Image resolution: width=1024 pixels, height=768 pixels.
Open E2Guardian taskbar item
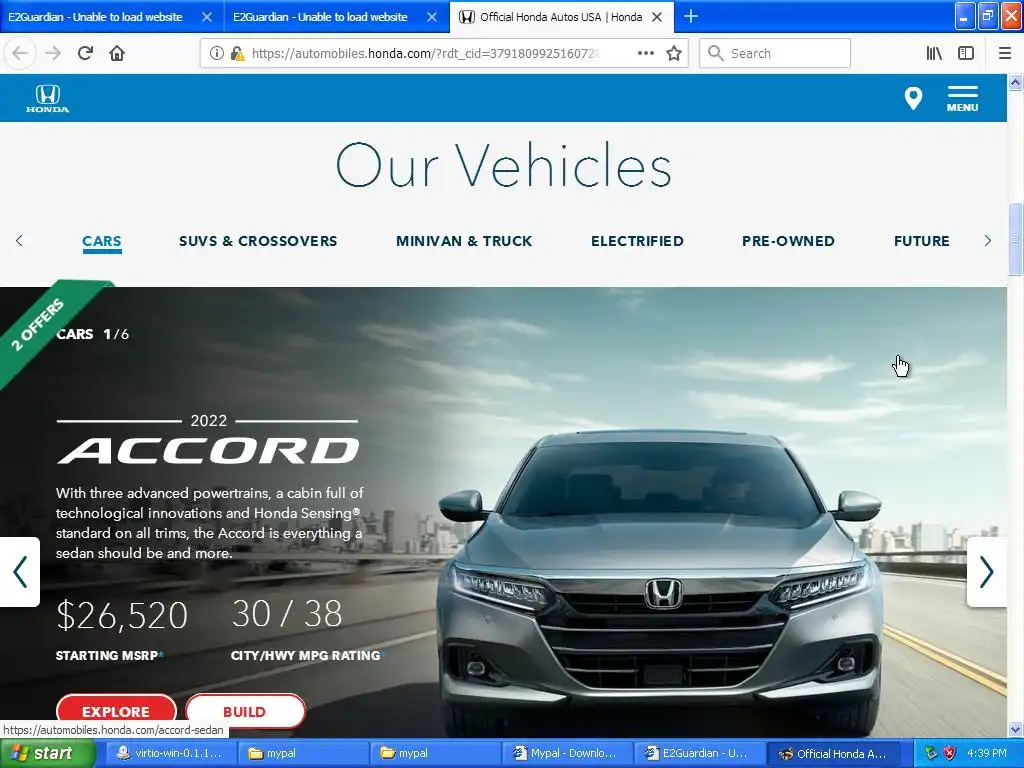pos(697,753)
